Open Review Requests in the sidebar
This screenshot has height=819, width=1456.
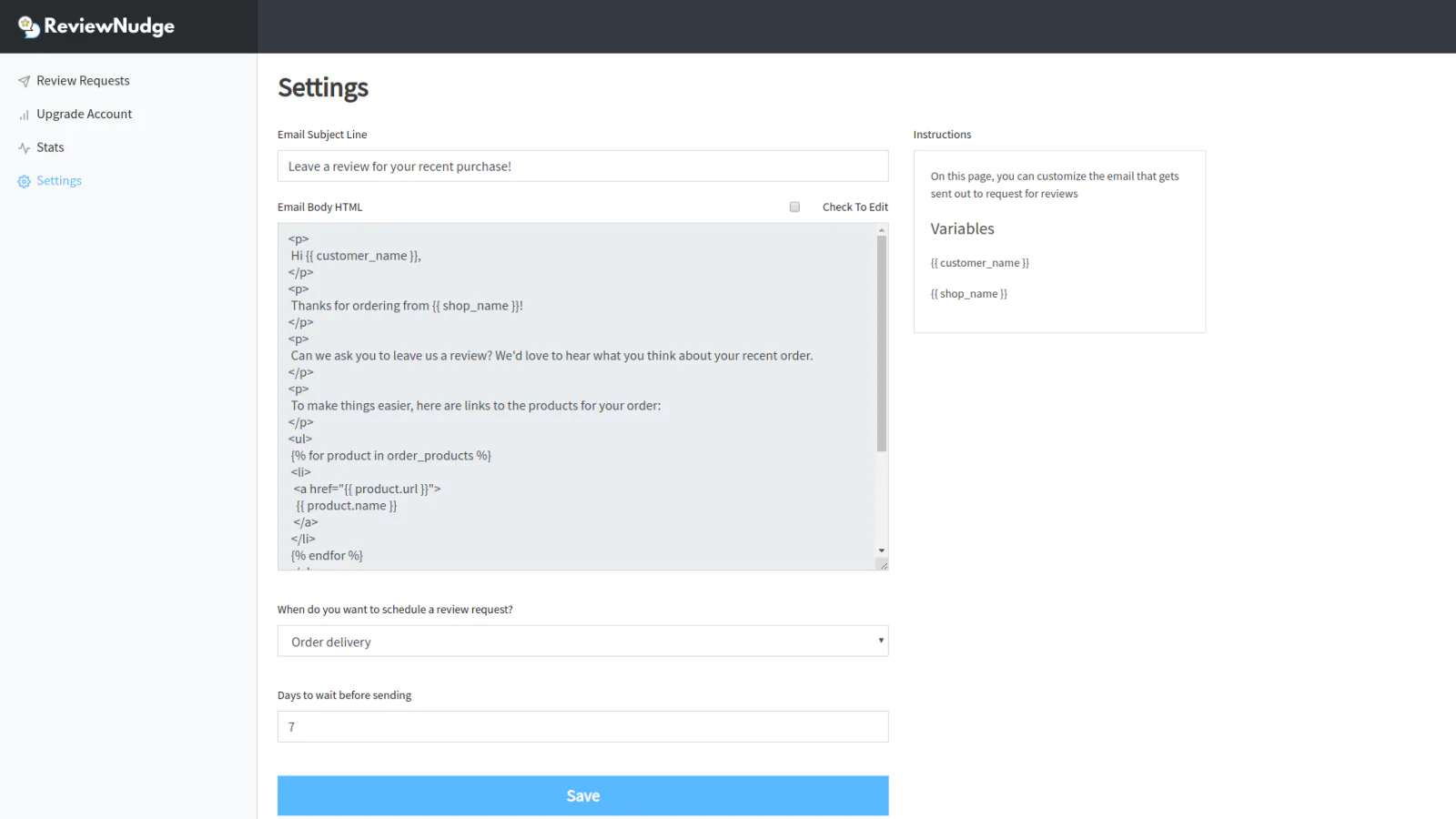point(83,81)
